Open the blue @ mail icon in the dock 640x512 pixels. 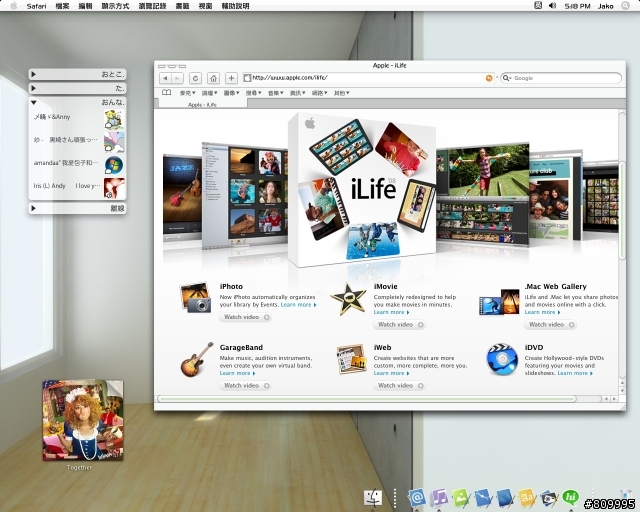point(417,498)
